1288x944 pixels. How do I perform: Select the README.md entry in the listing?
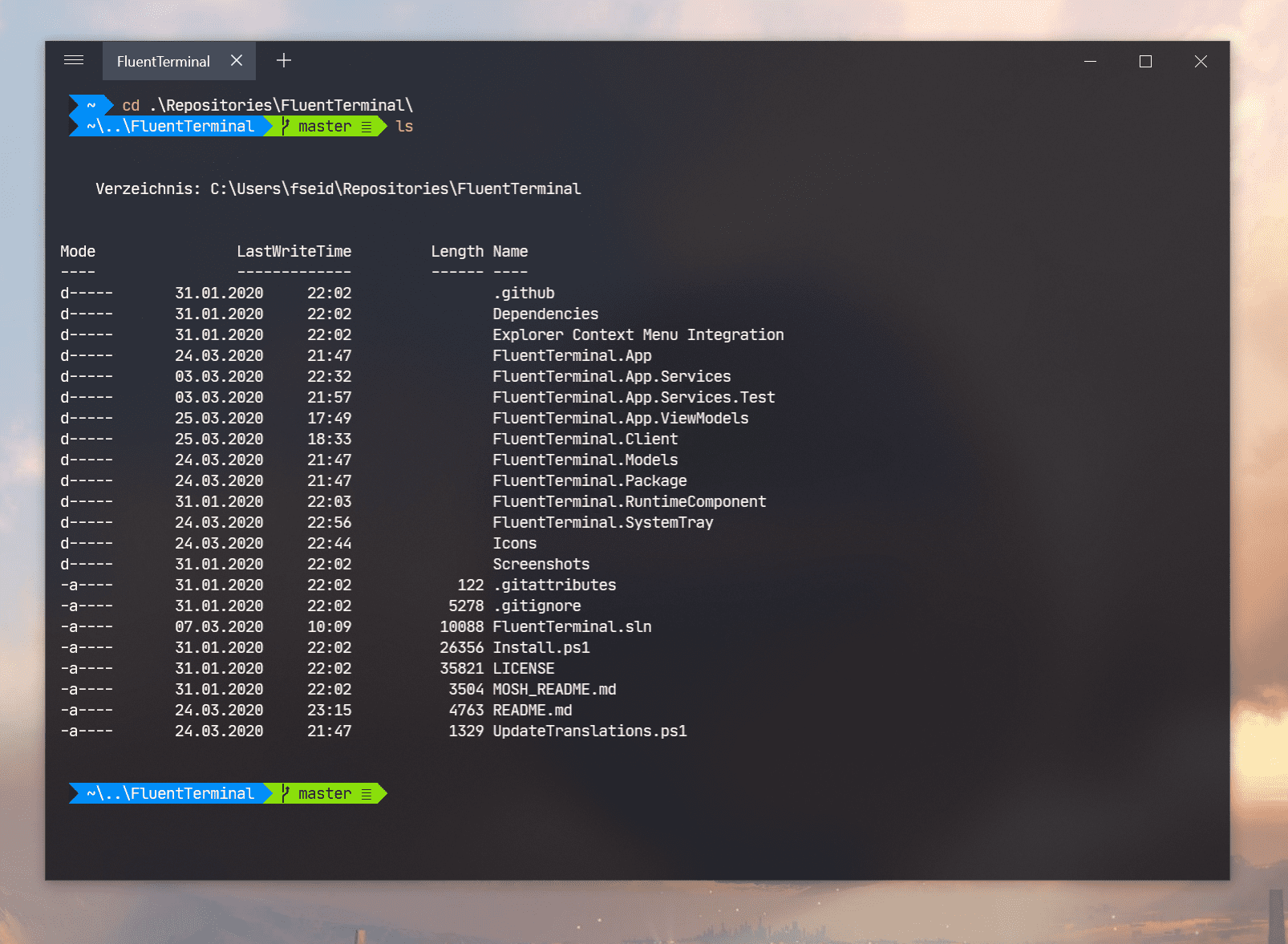pyautogui.click(x=533, y=710)
